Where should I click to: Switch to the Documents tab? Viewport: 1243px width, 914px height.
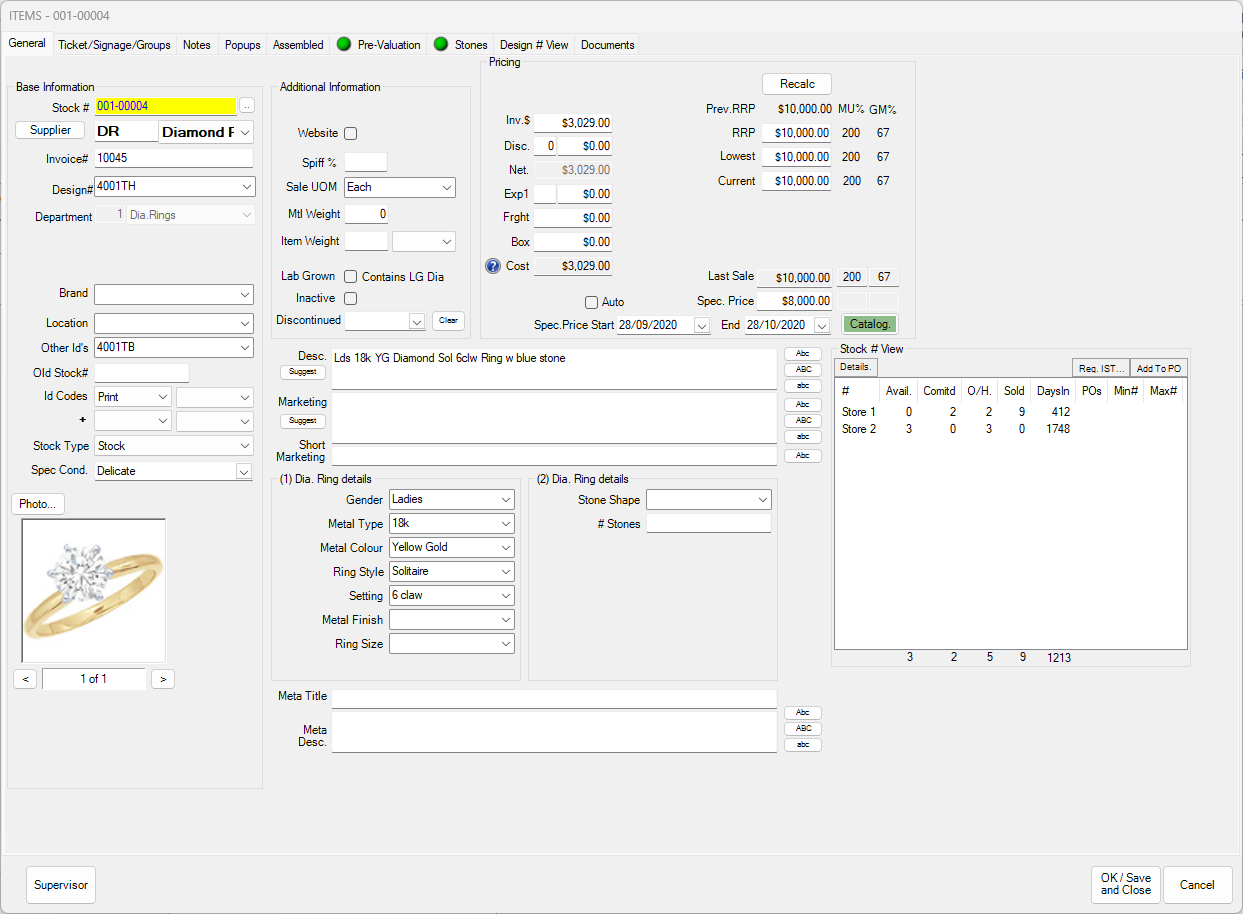tap(608, 44)
